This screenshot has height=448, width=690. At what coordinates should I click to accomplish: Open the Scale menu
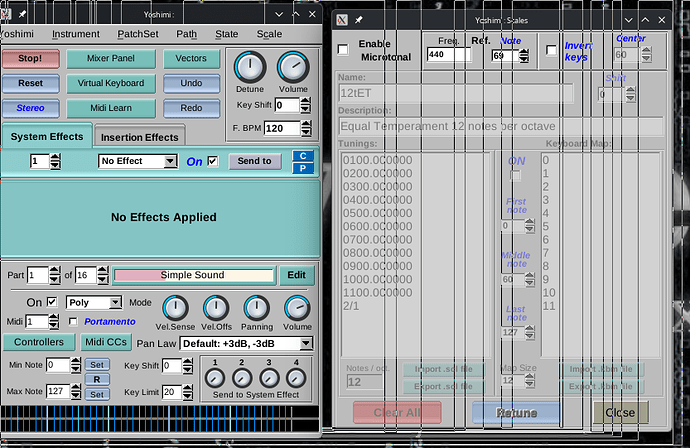click(269, 34)
